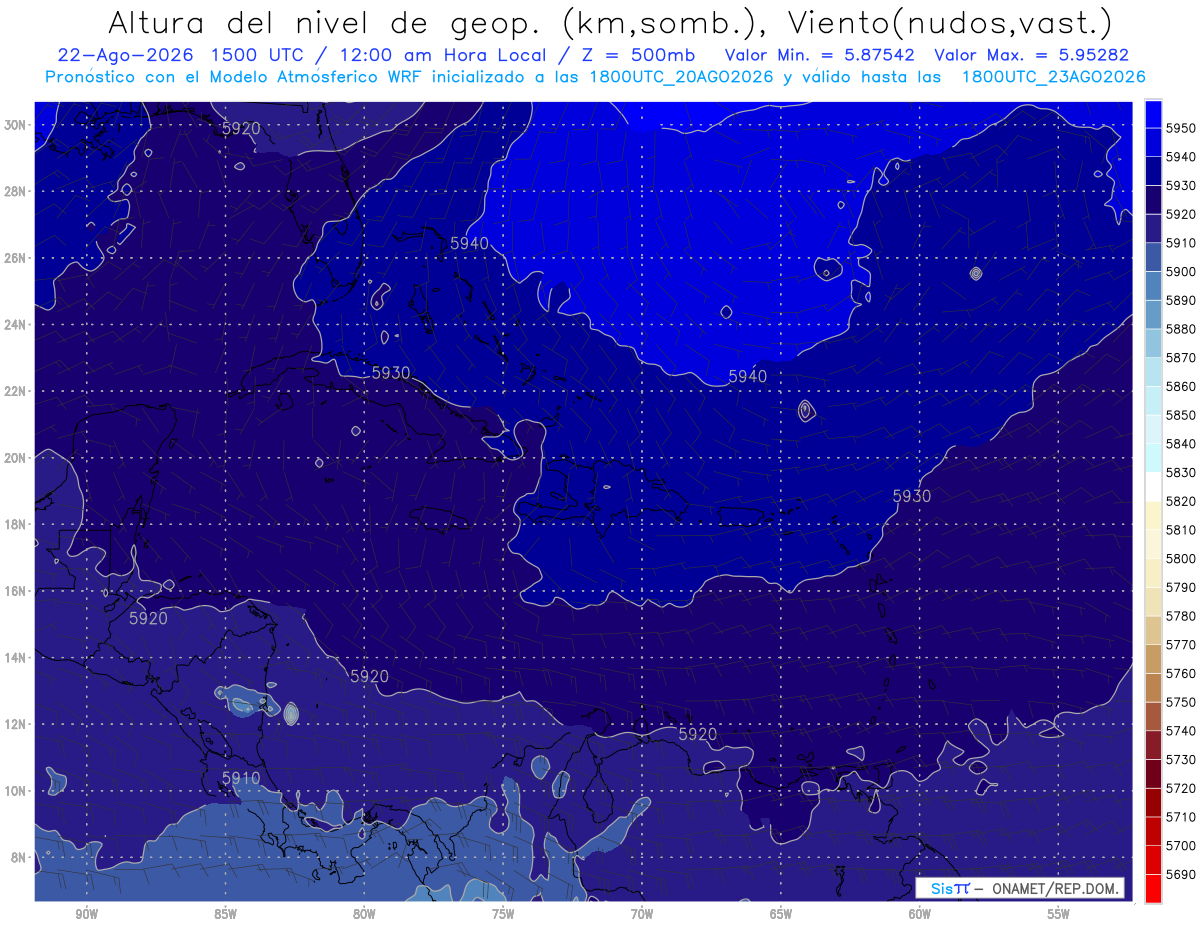Click 5750 on the color scale

tap(1181, 702)
